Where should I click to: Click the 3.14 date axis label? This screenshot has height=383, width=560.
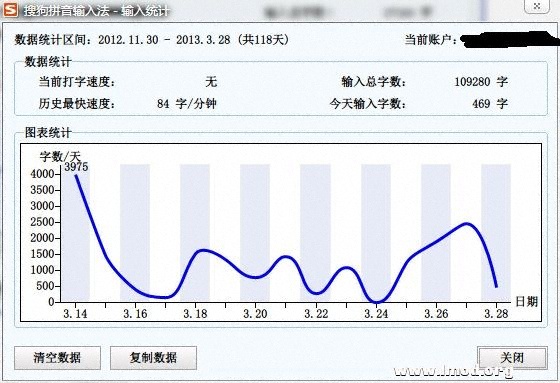coord(75,314)
